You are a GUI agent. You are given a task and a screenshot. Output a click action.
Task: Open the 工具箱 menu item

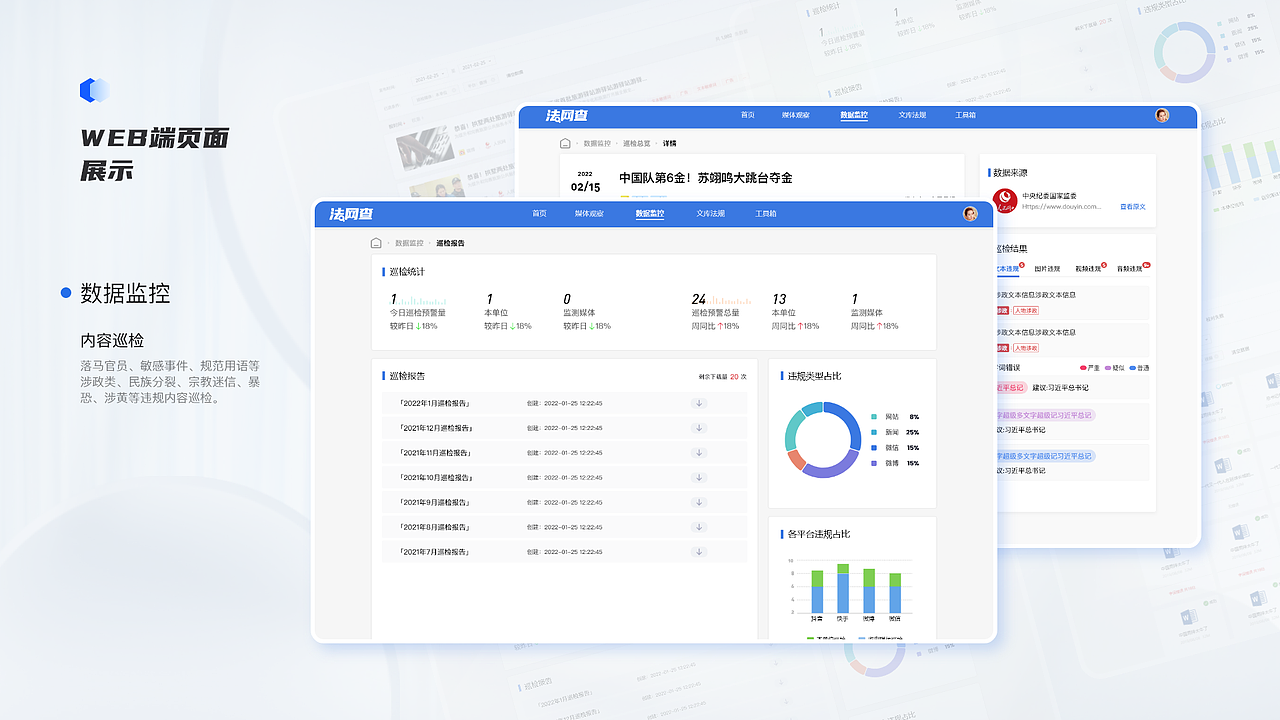point(766,213)
